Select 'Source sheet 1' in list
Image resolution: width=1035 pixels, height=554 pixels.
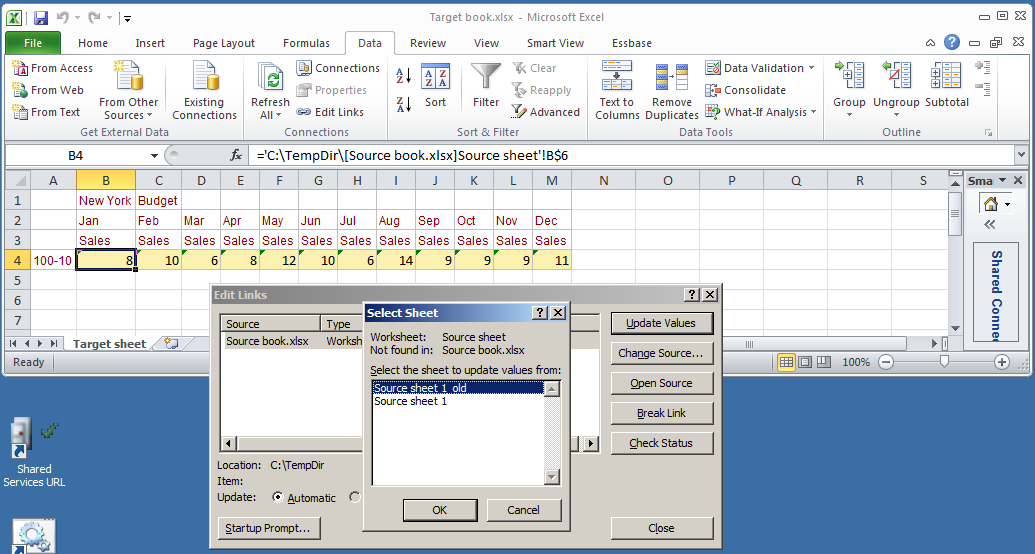point(457,401)
